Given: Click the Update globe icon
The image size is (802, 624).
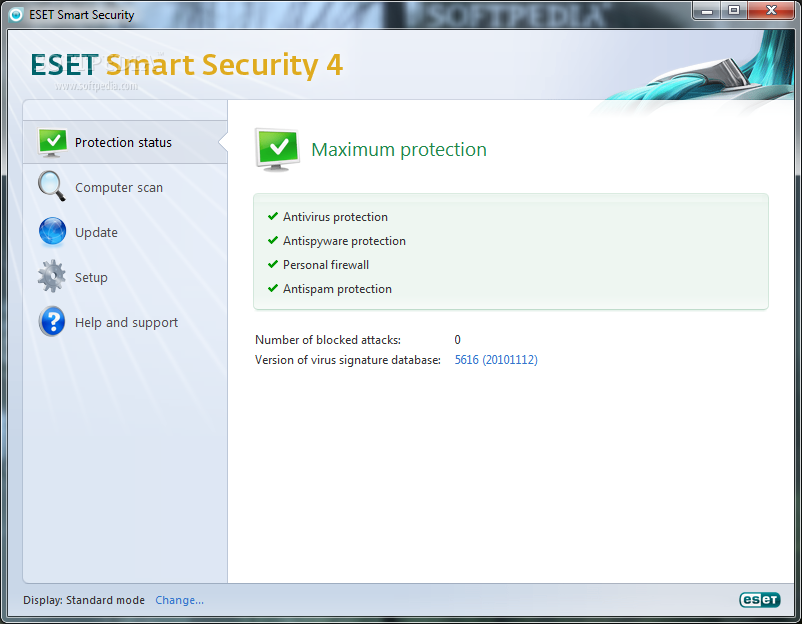Looking at the screenshot, I should (x=52, y=232).
